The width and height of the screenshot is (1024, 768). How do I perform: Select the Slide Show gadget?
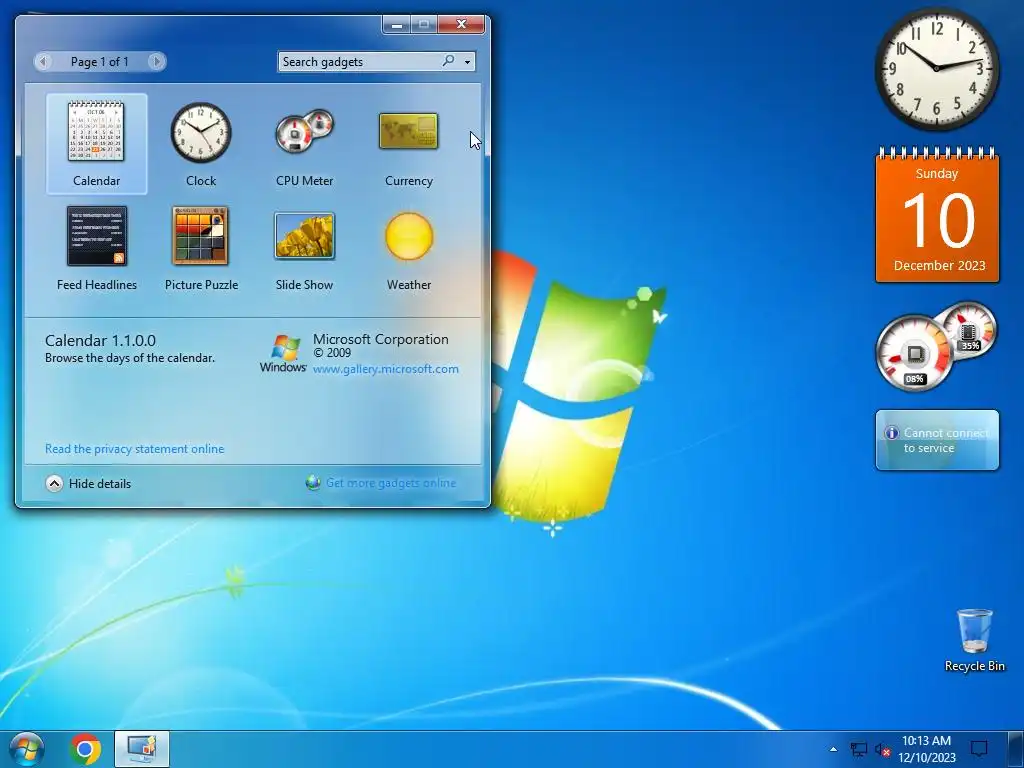pyautogui.click(x=304, y=236)
